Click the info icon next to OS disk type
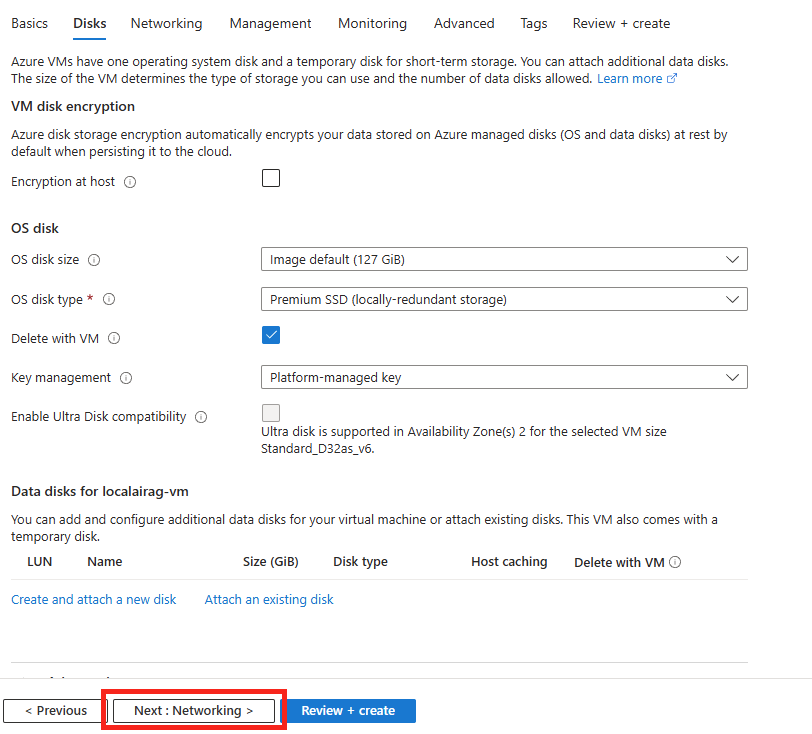Screen dimensions: 812x734 coord(109,299)
